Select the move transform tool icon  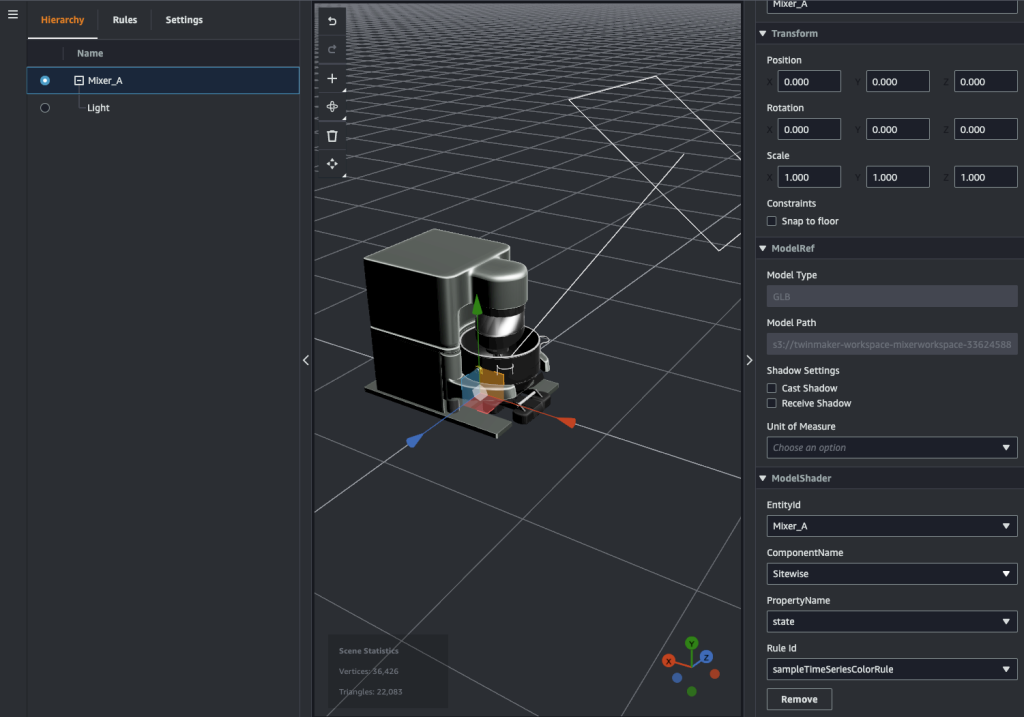point(332,164)
